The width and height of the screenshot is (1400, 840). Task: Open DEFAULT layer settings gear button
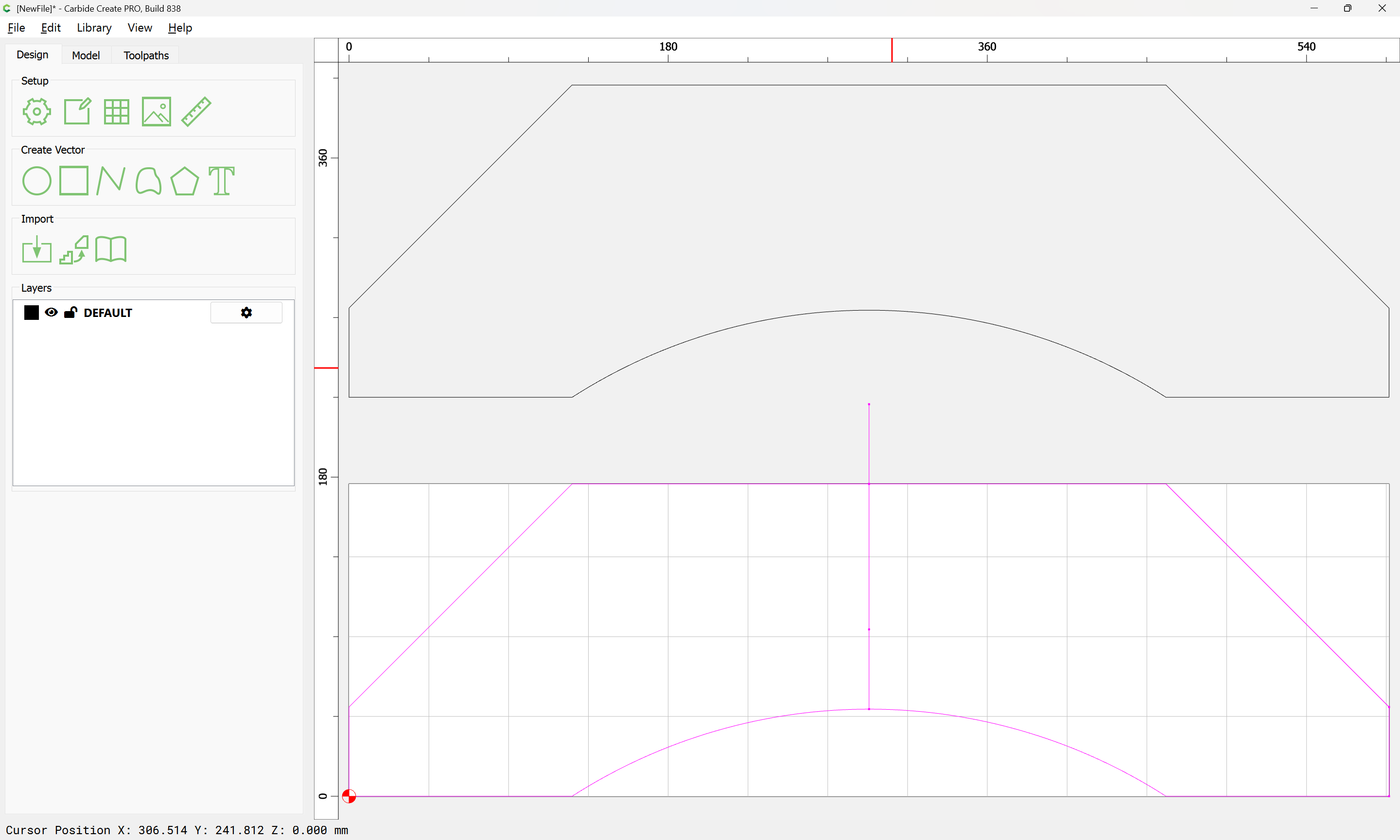pyautogui.click(x=246, y=313)
